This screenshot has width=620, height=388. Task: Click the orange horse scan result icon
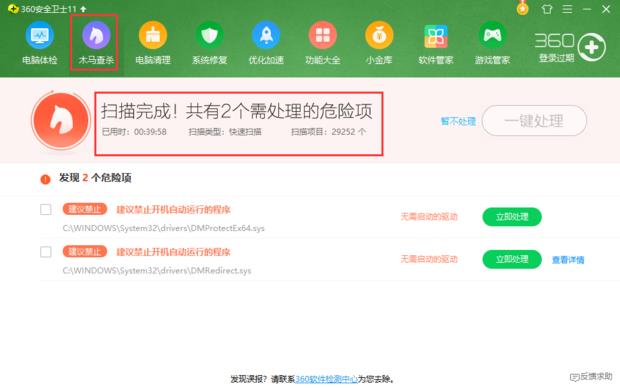61,120
